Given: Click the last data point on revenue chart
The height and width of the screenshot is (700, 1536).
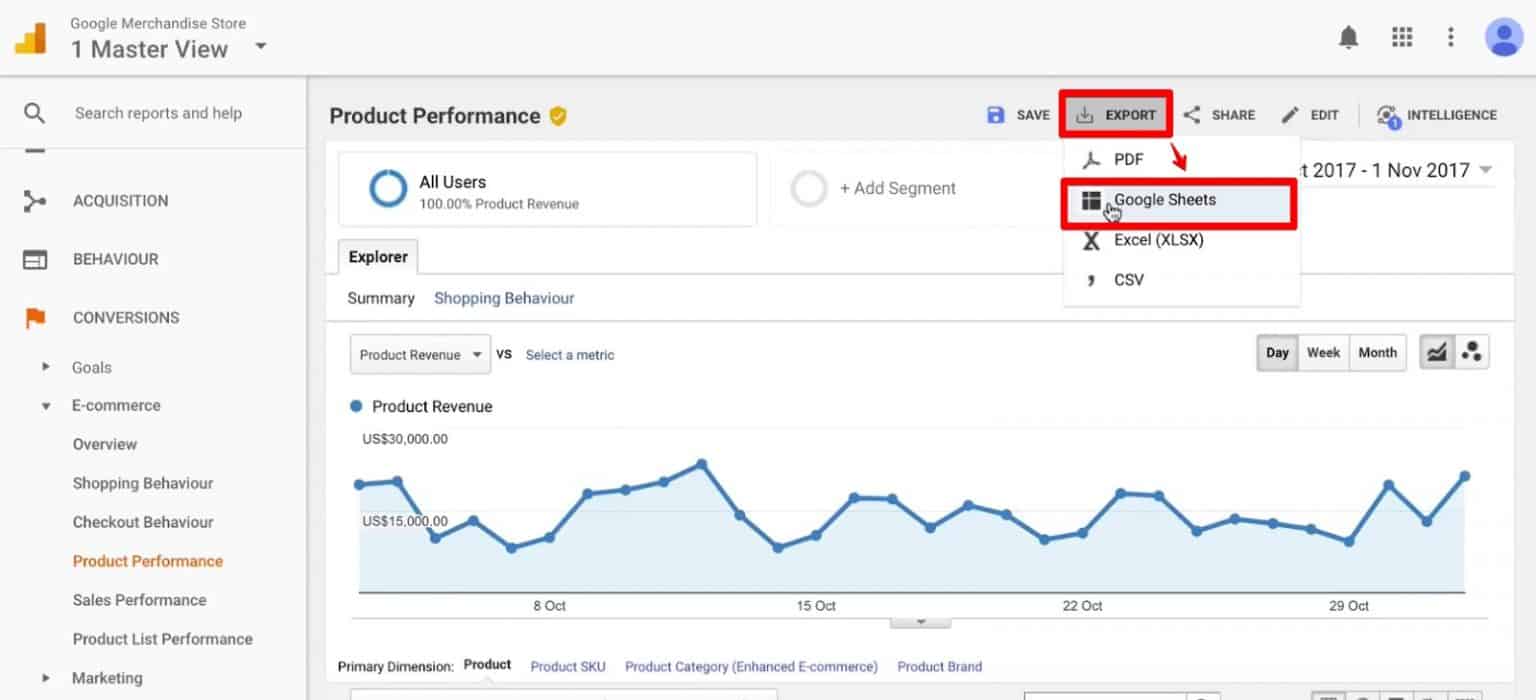Looking at the screenshot, I should click(x=1465, y=476).
